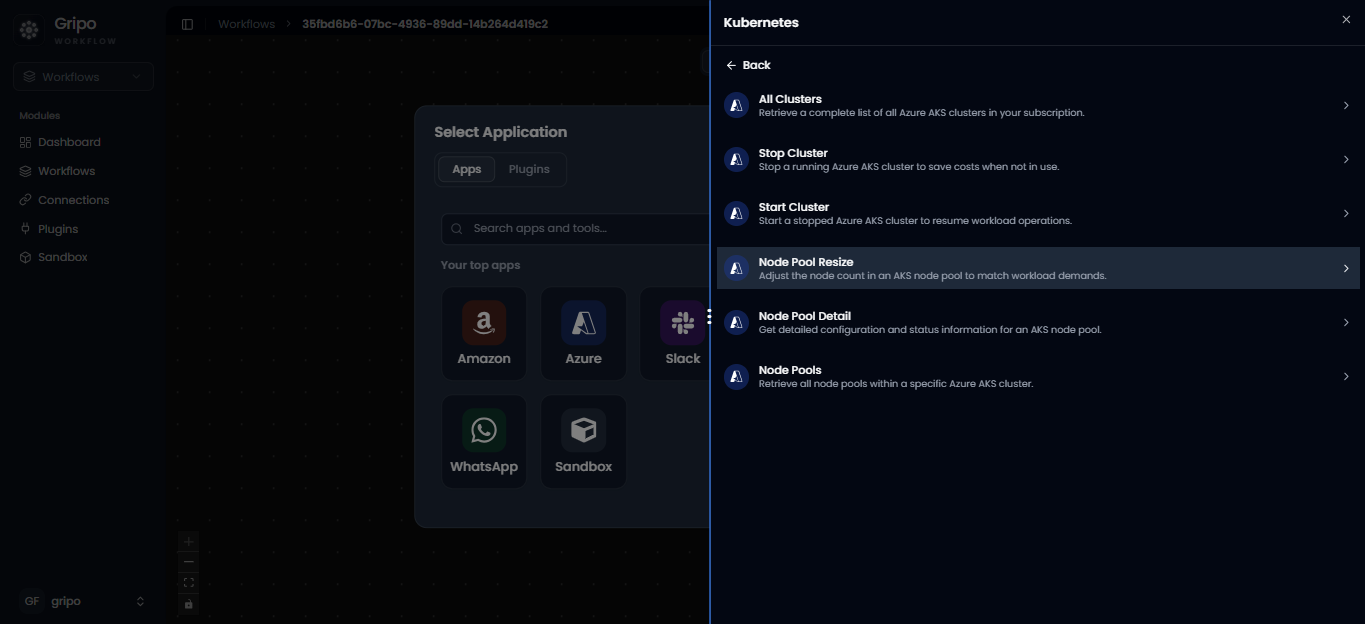This screenshot has height=624, width=1365.
Task: Click the Connections link icon in sidebar
Action: point(26,200)
